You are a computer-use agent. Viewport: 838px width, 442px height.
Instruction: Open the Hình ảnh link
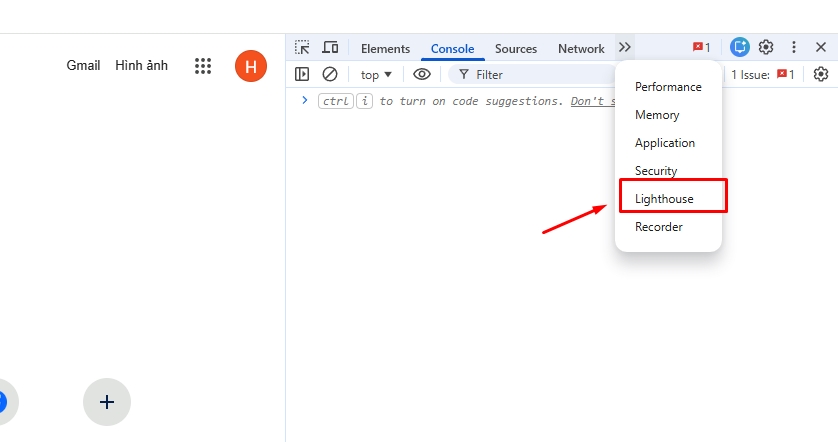142,65
